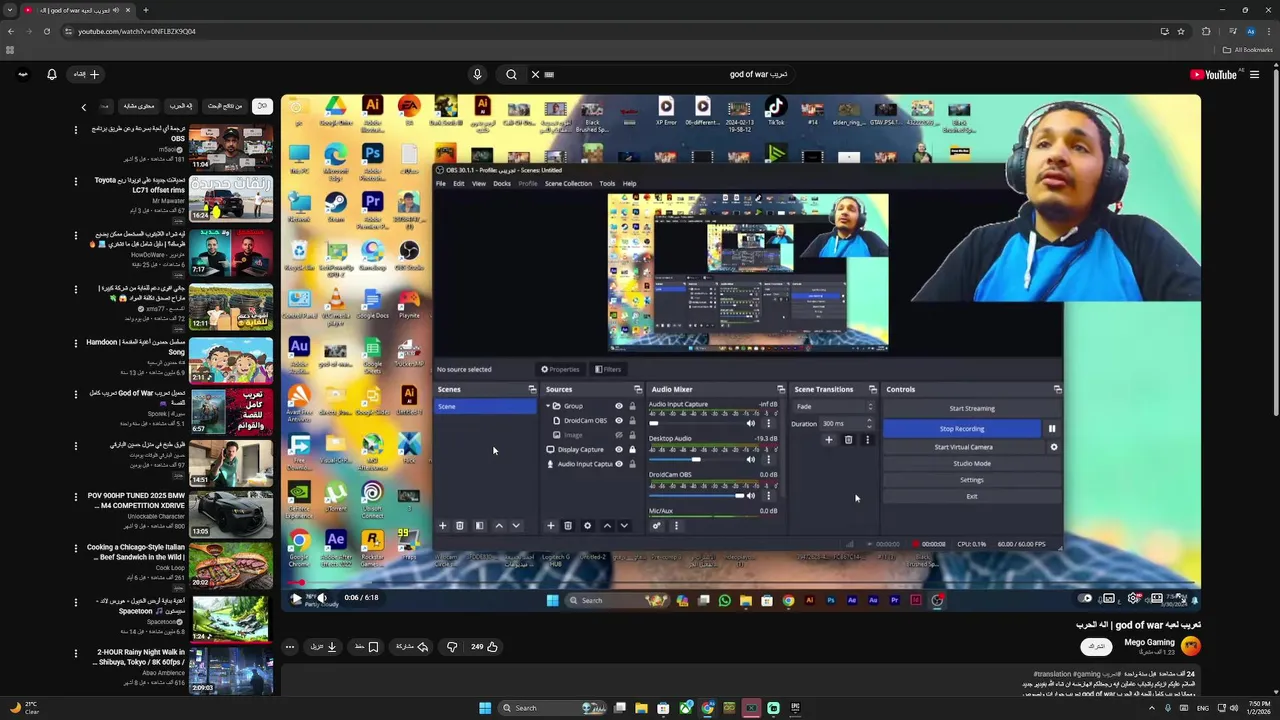Toggle Group source eye in OBS

618,406
